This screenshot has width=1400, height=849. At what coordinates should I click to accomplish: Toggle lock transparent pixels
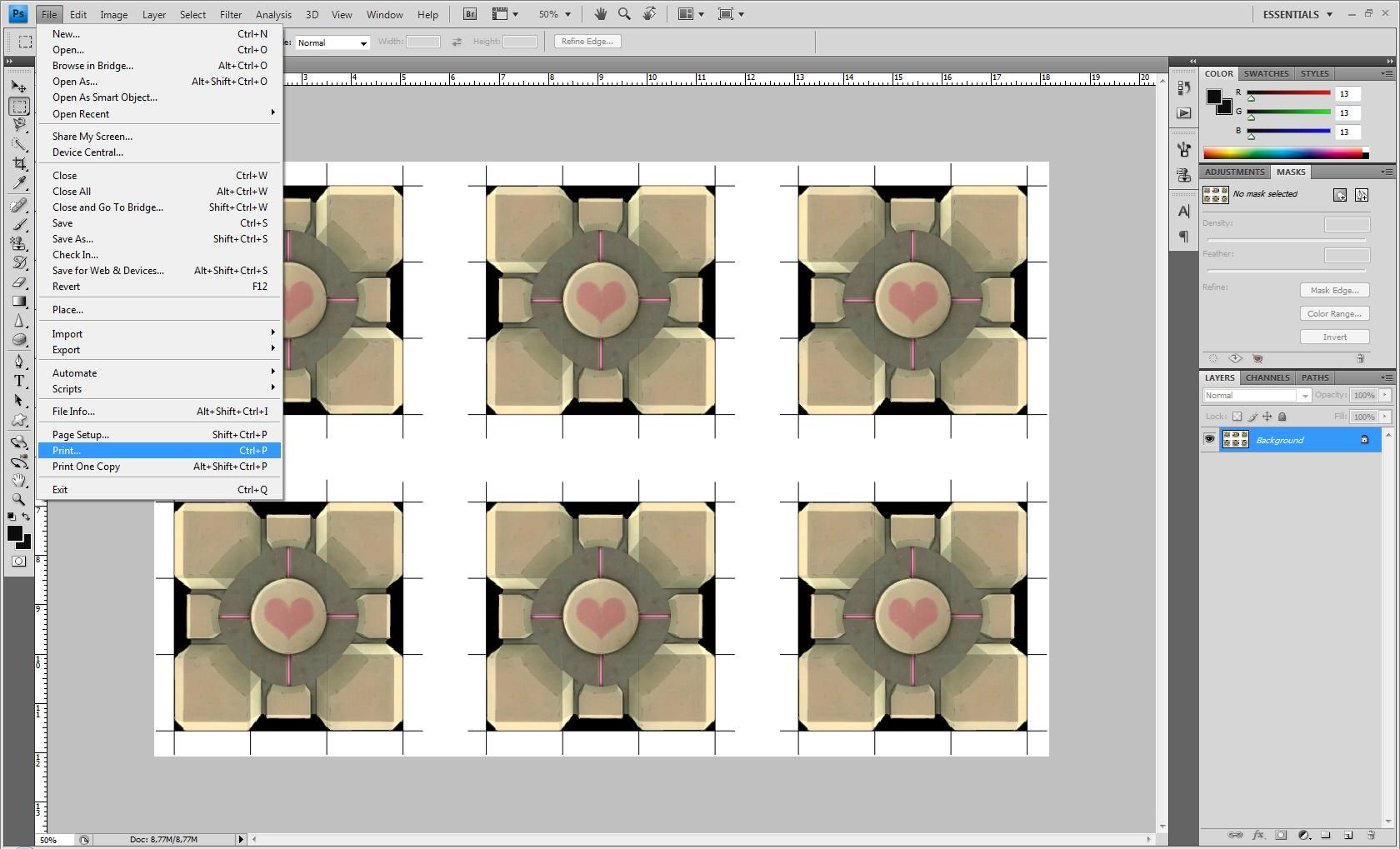(1237, 417)
